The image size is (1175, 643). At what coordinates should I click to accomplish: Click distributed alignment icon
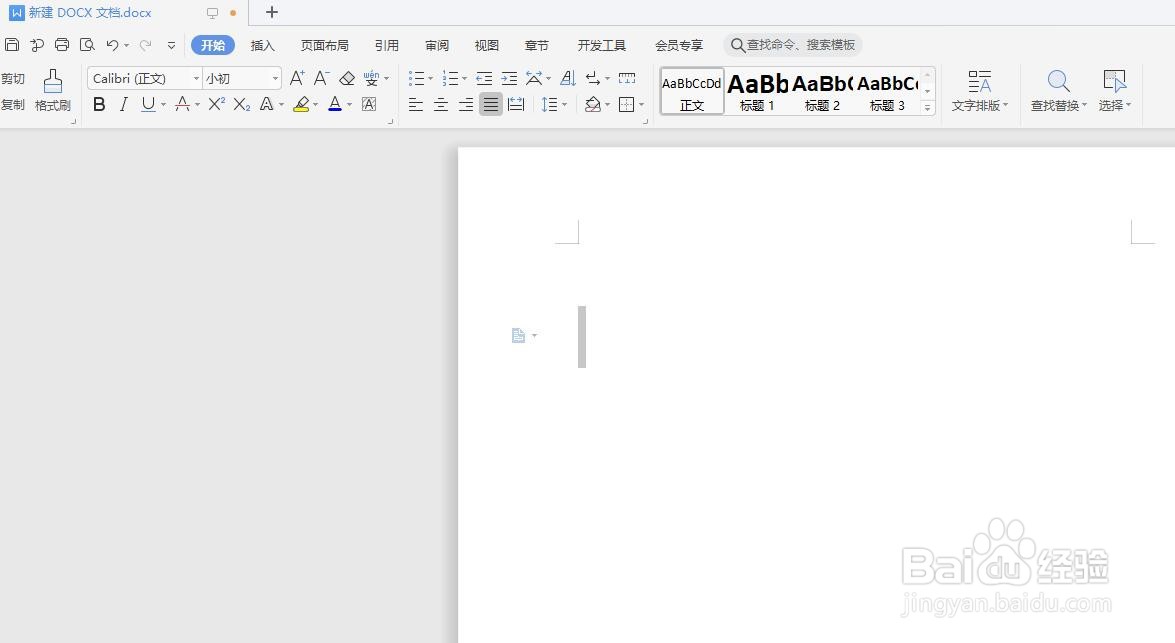coord(516,104)
